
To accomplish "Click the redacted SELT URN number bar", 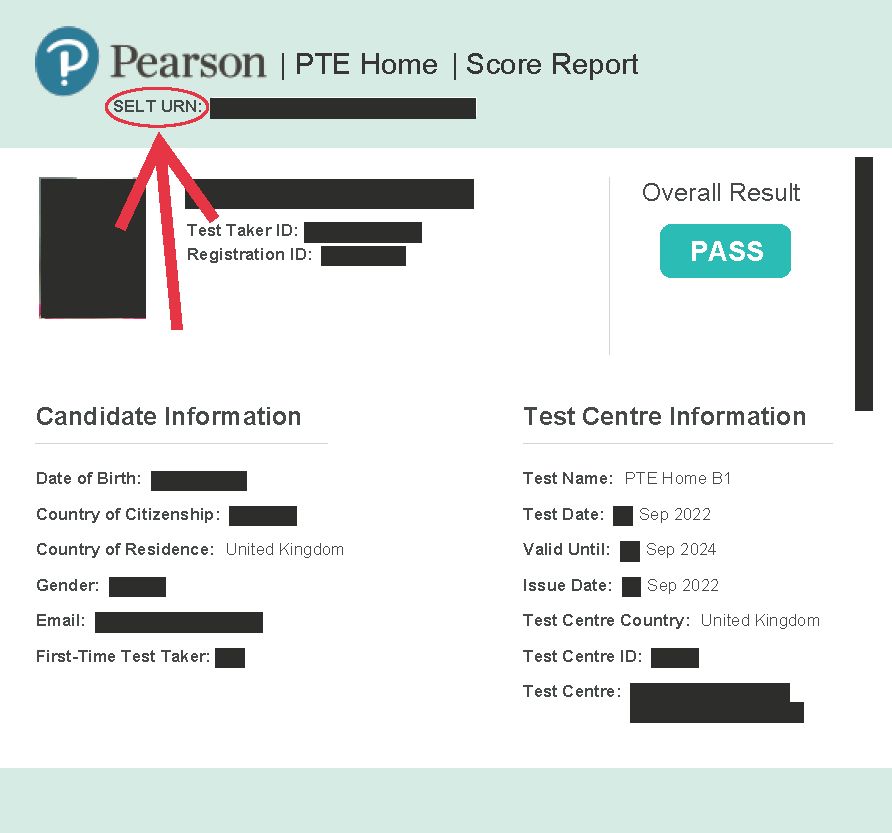I will tap(343, 108).
